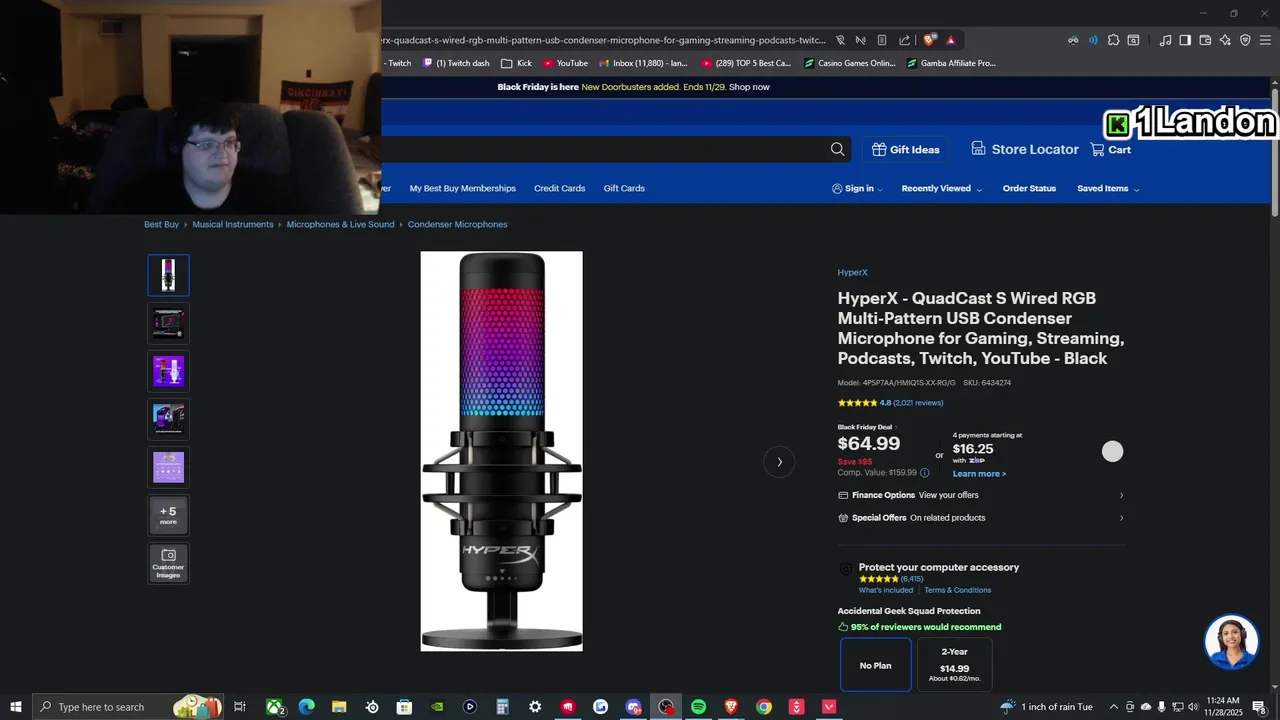This screenshot has height=720, width=1280.
Task: Select the first microphone thumbnail
Action: pos(168,275)
